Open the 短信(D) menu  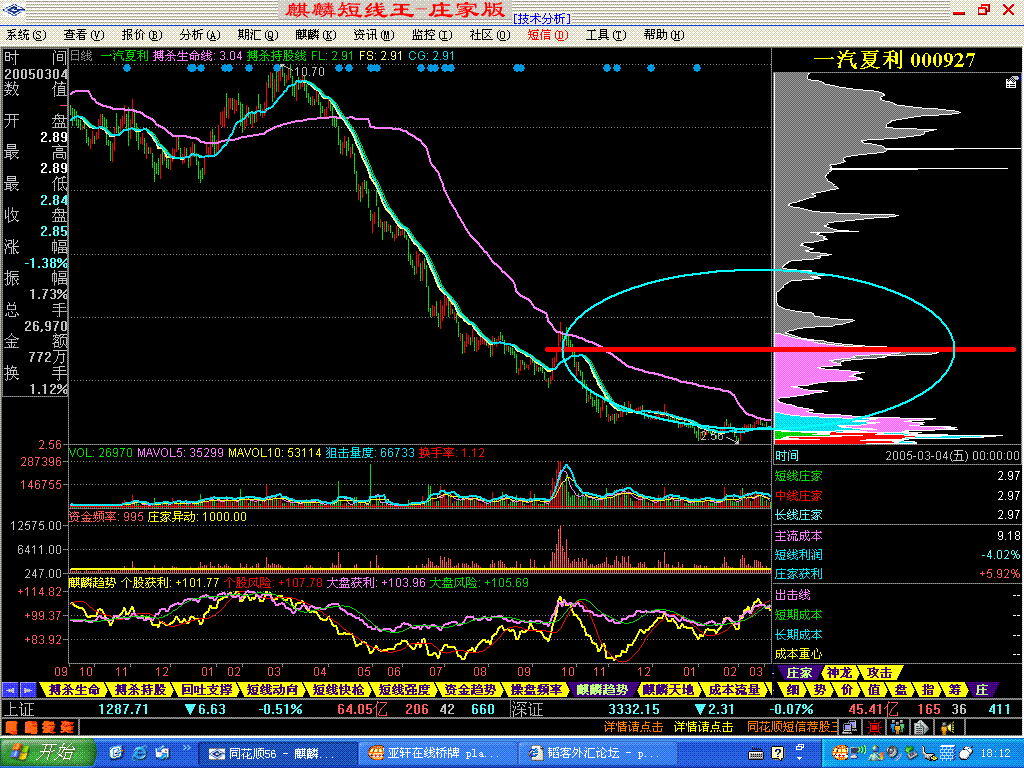click(x=548, y=35)
